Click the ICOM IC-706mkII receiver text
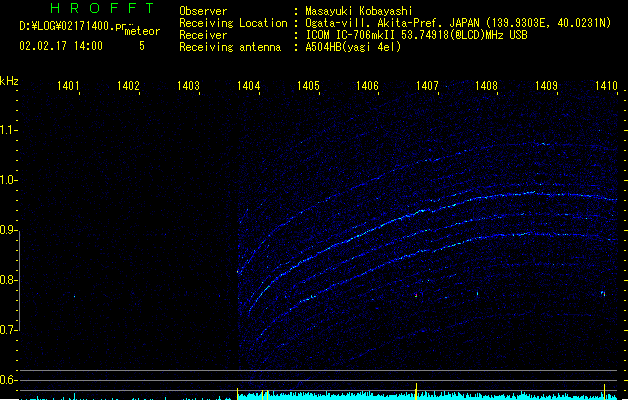The height and width of the screenshot is (400, 629). point(416,35)
